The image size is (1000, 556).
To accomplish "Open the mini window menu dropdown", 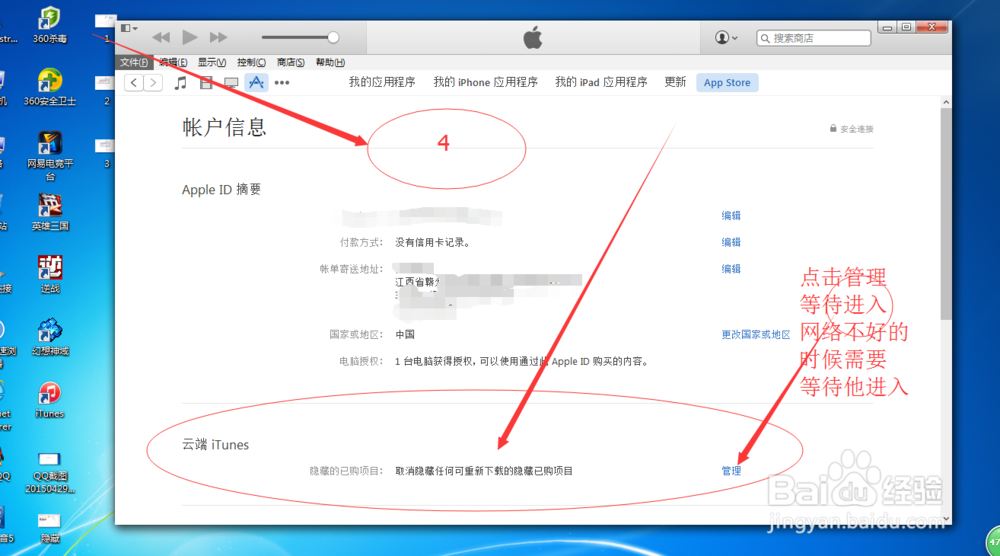I will click(x=129, y=28).
